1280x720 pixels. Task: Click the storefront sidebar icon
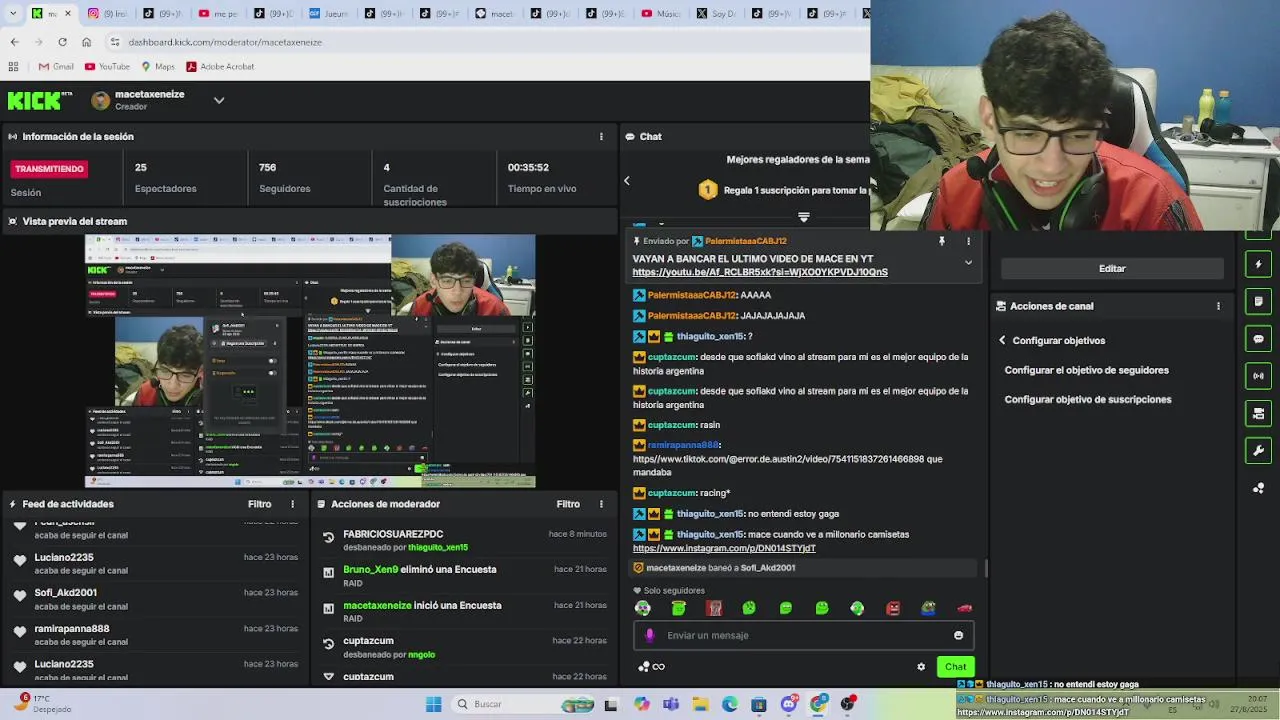tap(1258, 413)
